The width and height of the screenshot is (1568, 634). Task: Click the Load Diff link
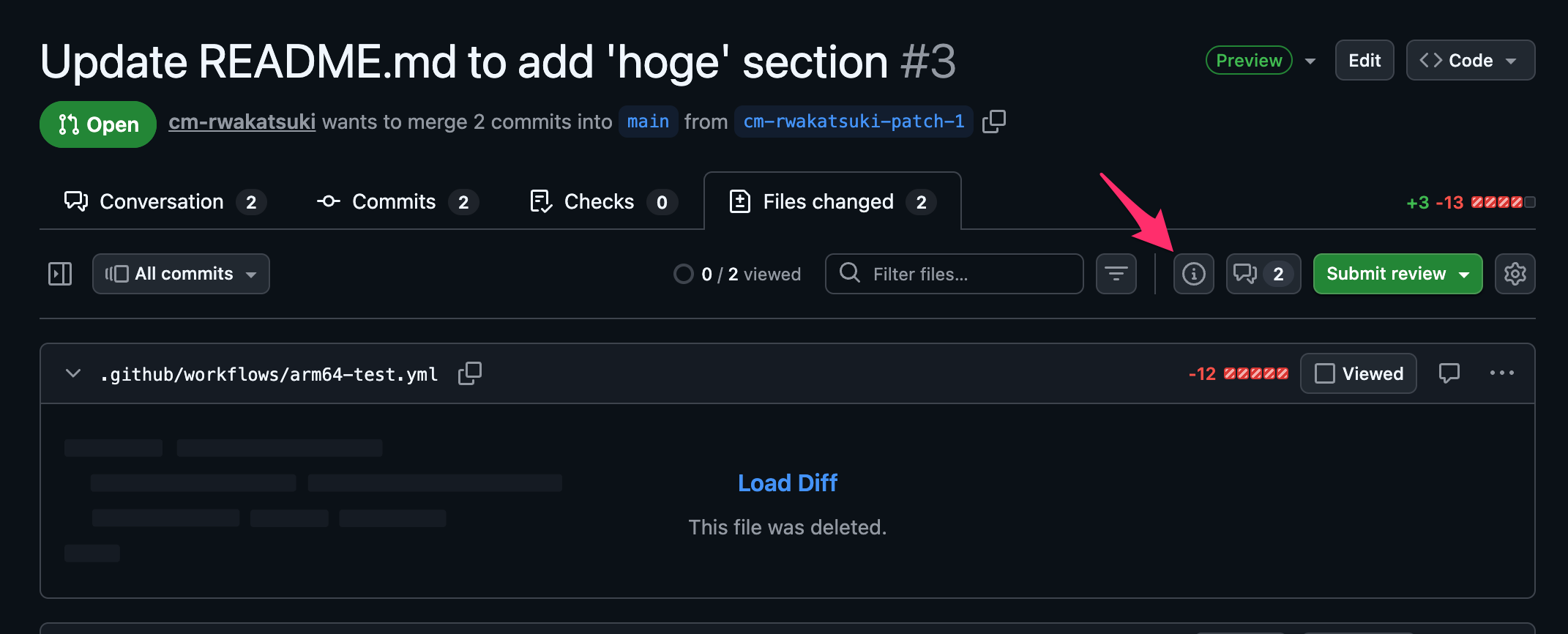pos(787,483)
